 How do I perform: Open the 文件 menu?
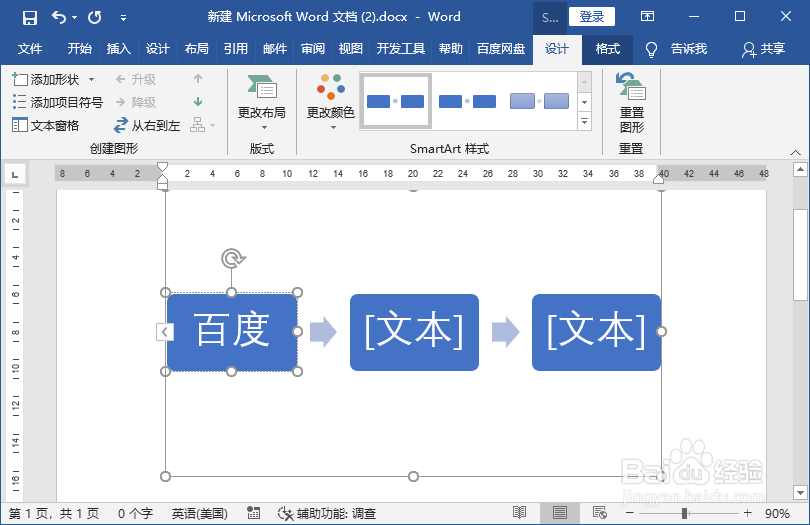30,49
